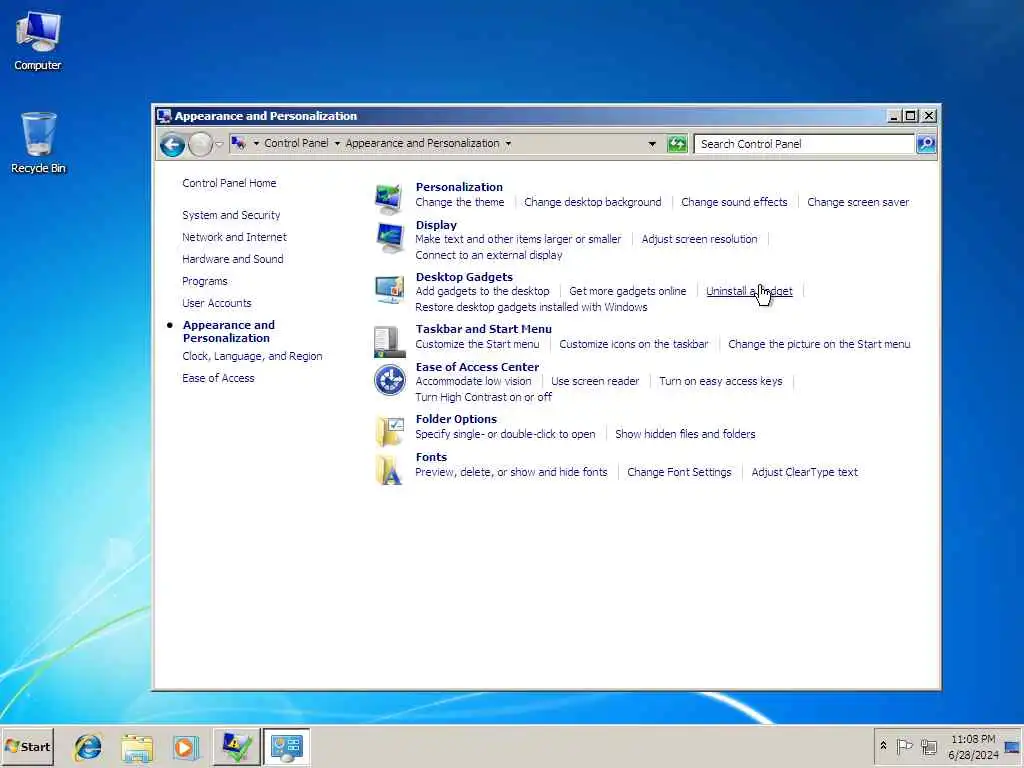Screen dimensions: 1024x768
Task: Click the Ease of Access Center icon
Action: click(x=390, y=379)
